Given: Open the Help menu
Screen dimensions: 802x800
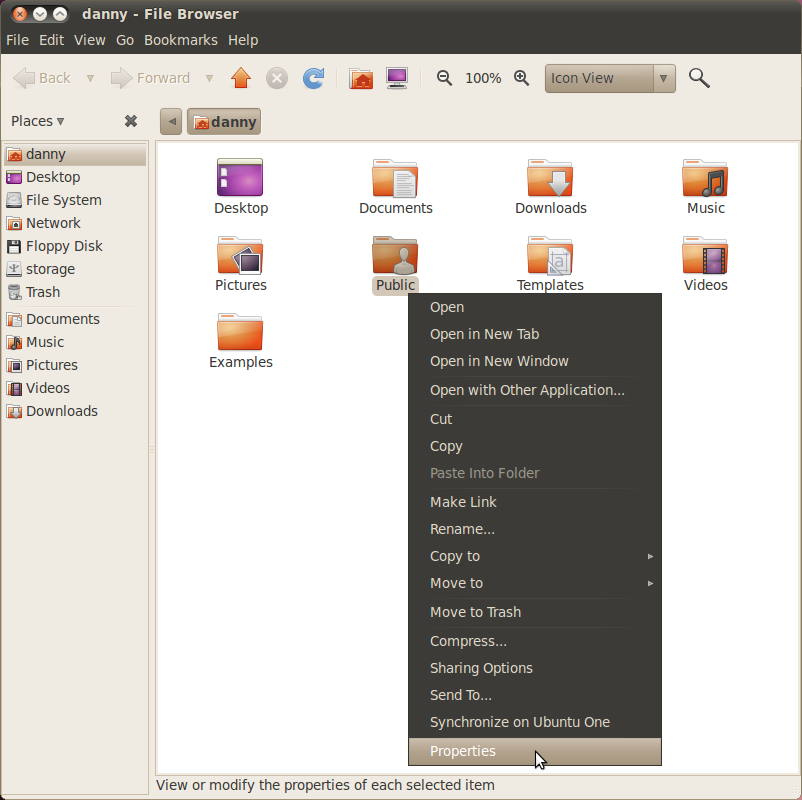Looking at the screenshot, I should click(x=243, y=40).
